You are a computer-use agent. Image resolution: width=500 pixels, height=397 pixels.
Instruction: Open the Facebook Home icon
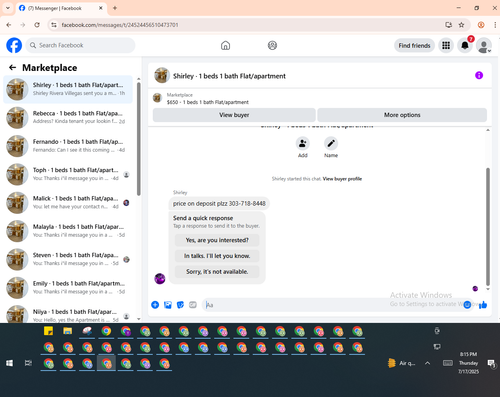(225, 45)
